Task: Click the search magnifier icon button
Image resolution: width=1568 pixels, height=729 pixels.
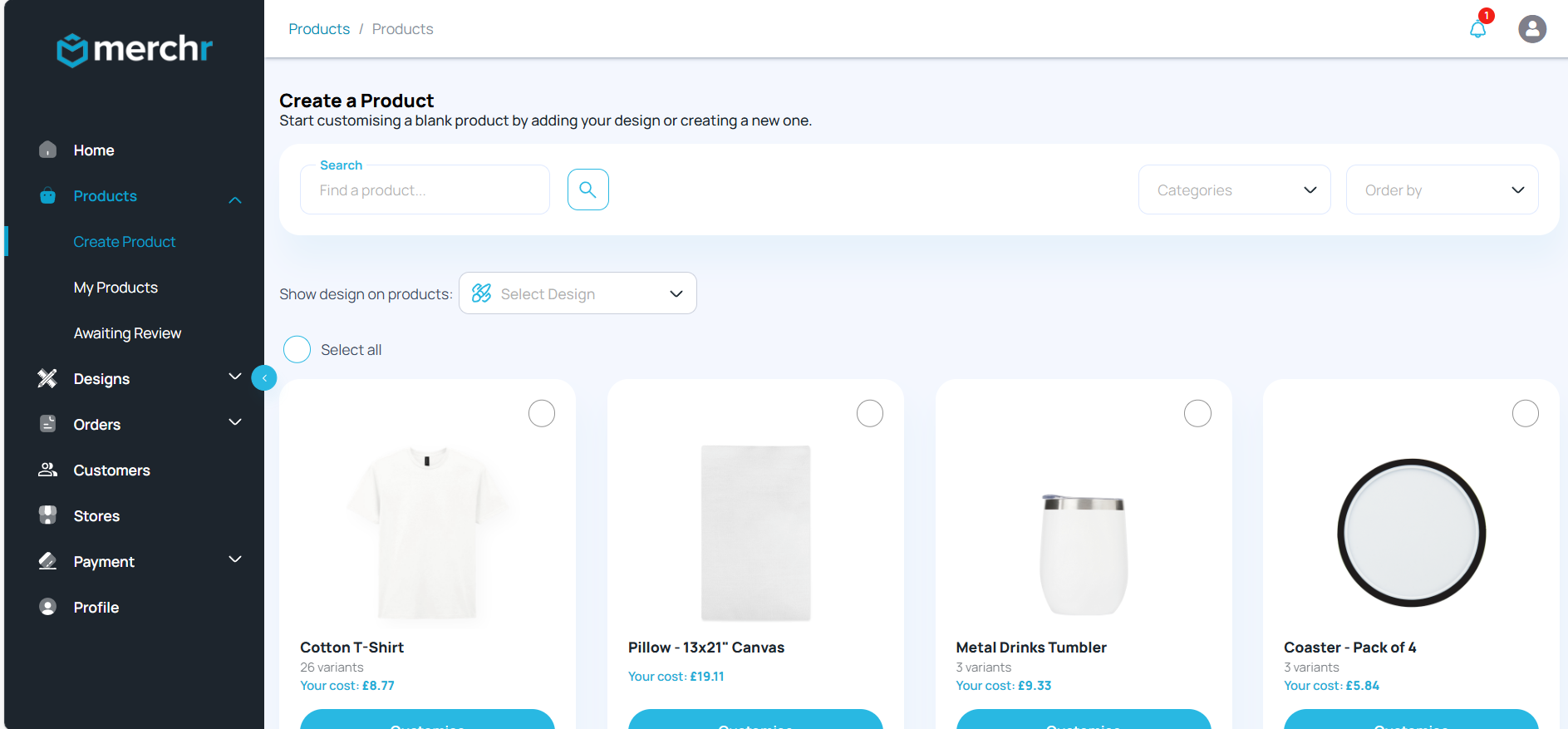Action: [x=587, y=190]
